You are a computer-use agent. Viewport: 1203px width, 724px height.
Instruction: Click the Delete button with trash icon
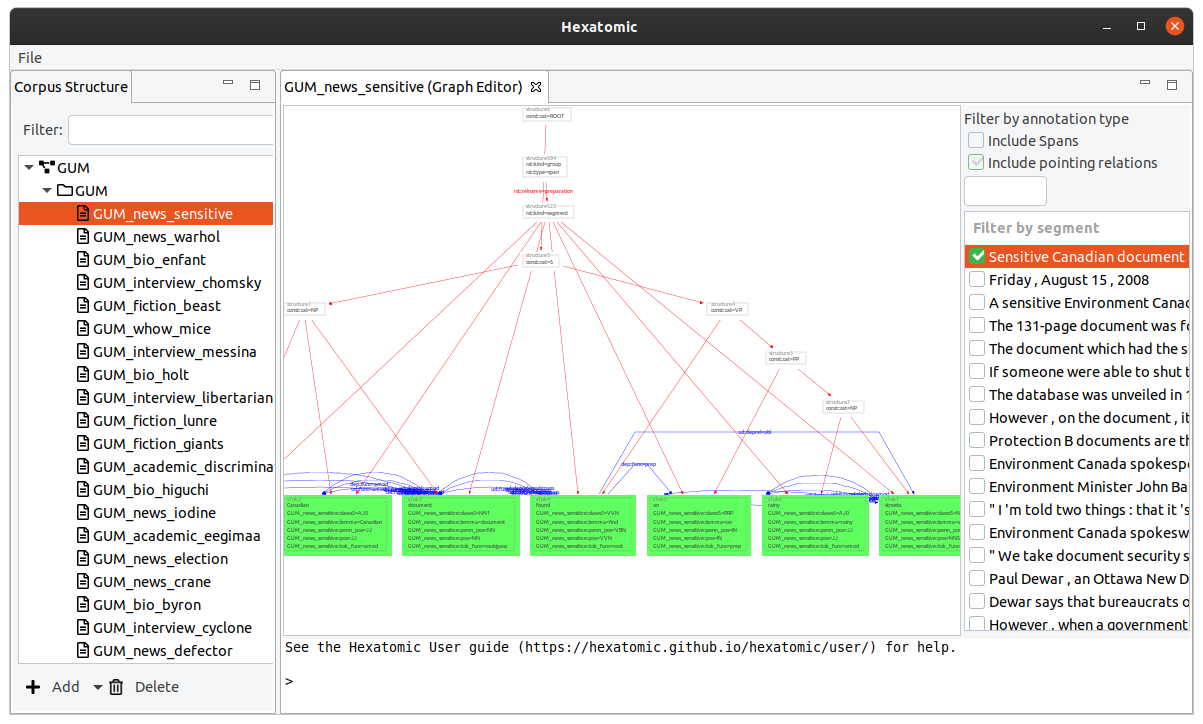144,687
